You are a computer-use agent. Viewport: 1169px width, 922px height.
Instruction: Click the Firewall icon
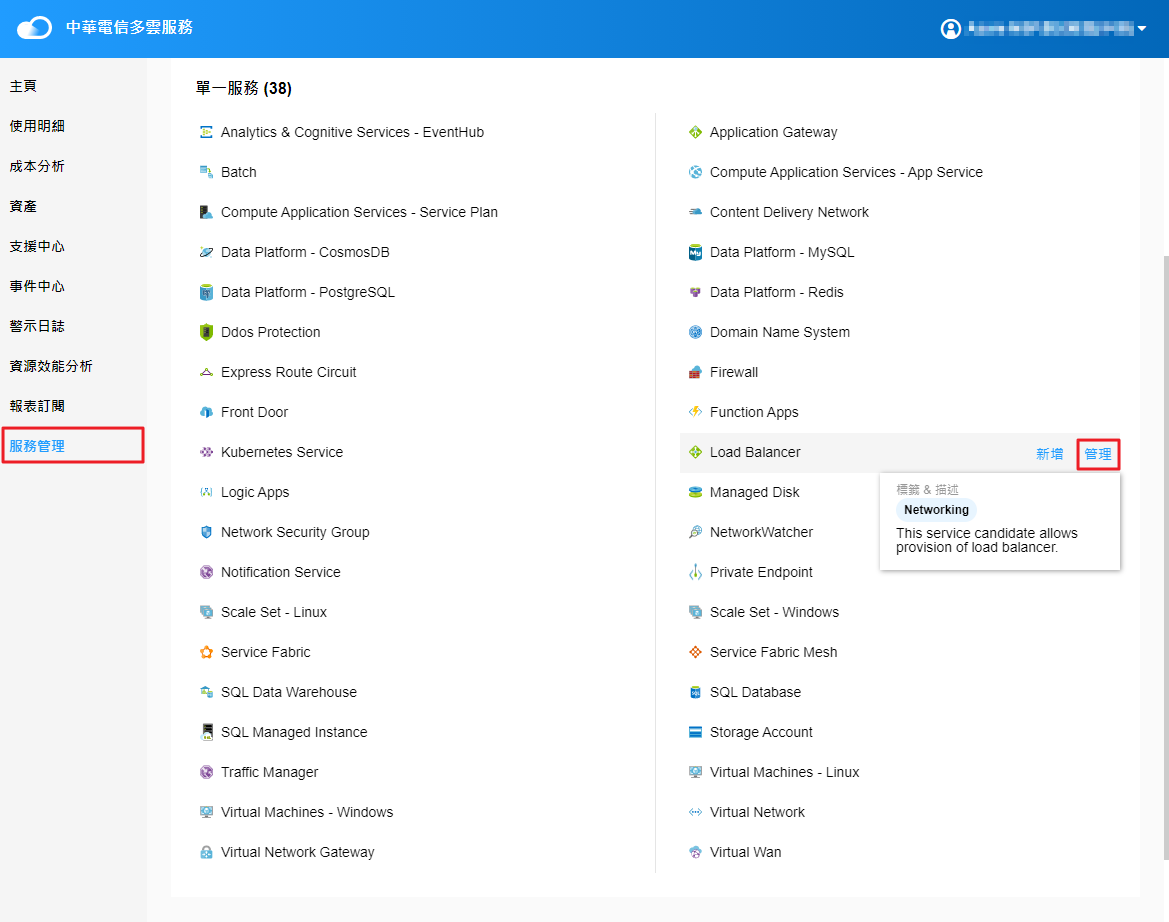(x=696, y=372)
